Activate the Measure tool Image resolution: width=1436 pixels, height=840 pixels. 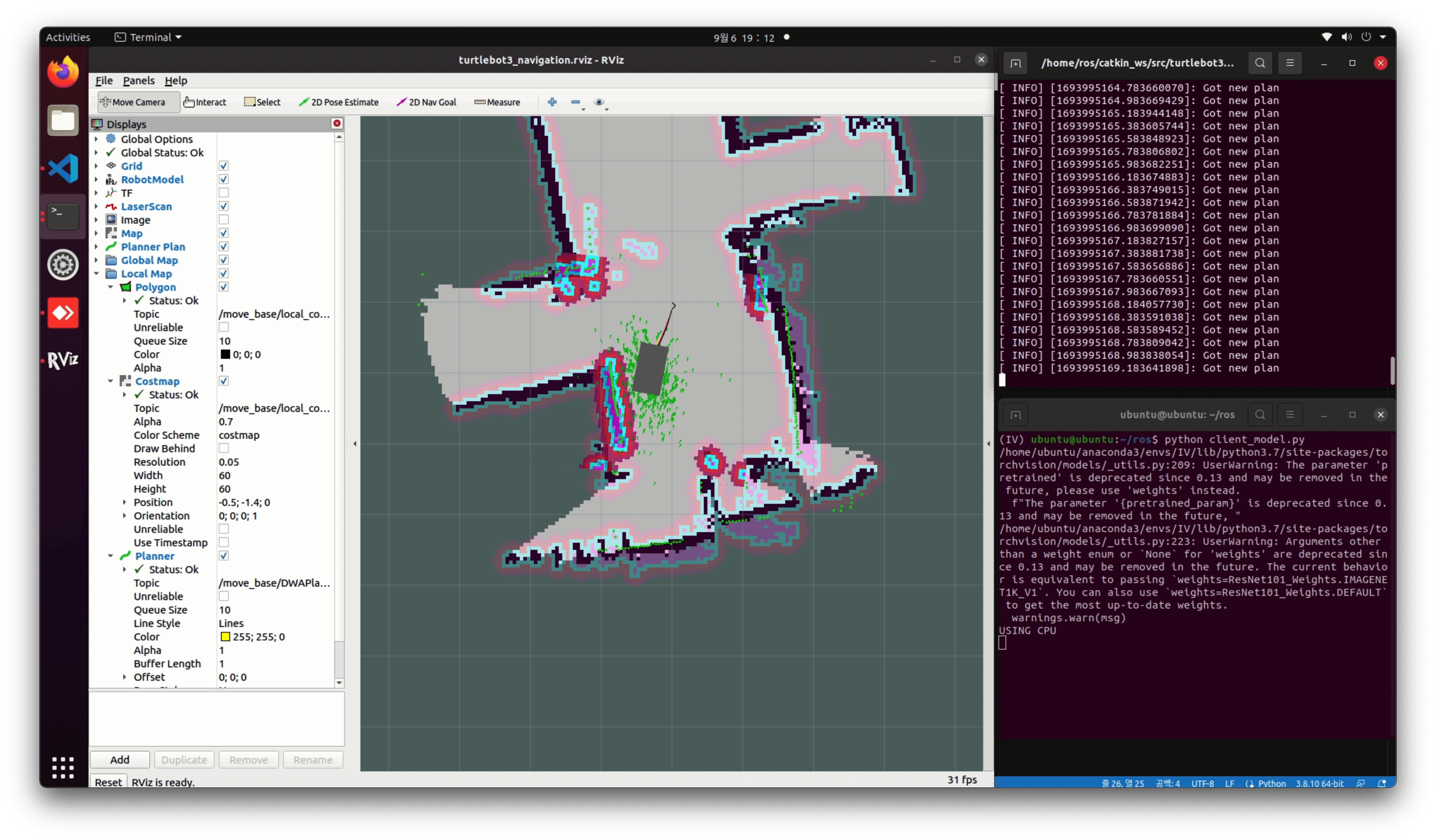pyautogui.click(x=497, y=103)
